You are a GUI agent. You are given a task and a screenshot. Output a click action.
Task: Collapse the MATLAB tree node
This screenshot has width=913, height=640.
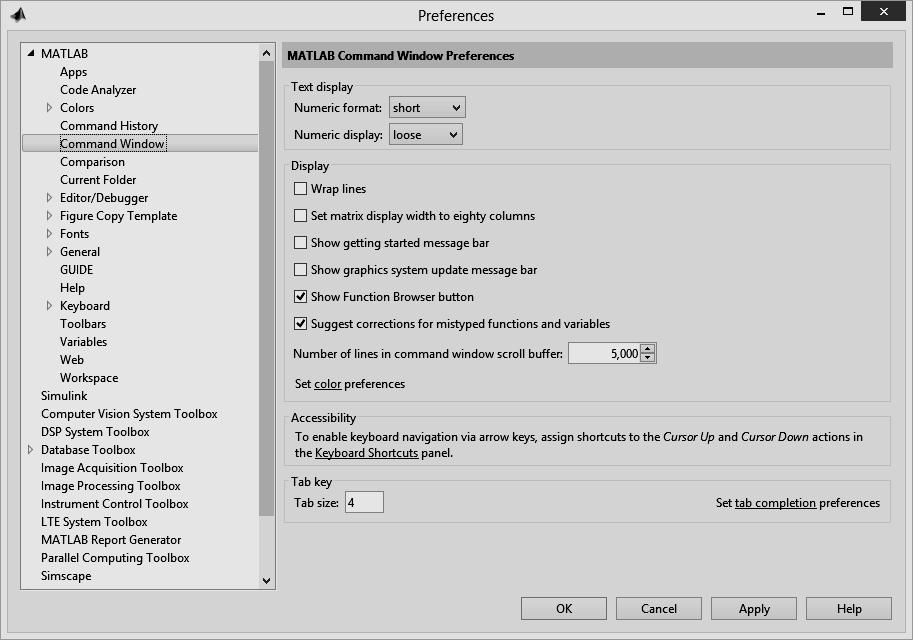pos(31,54)
